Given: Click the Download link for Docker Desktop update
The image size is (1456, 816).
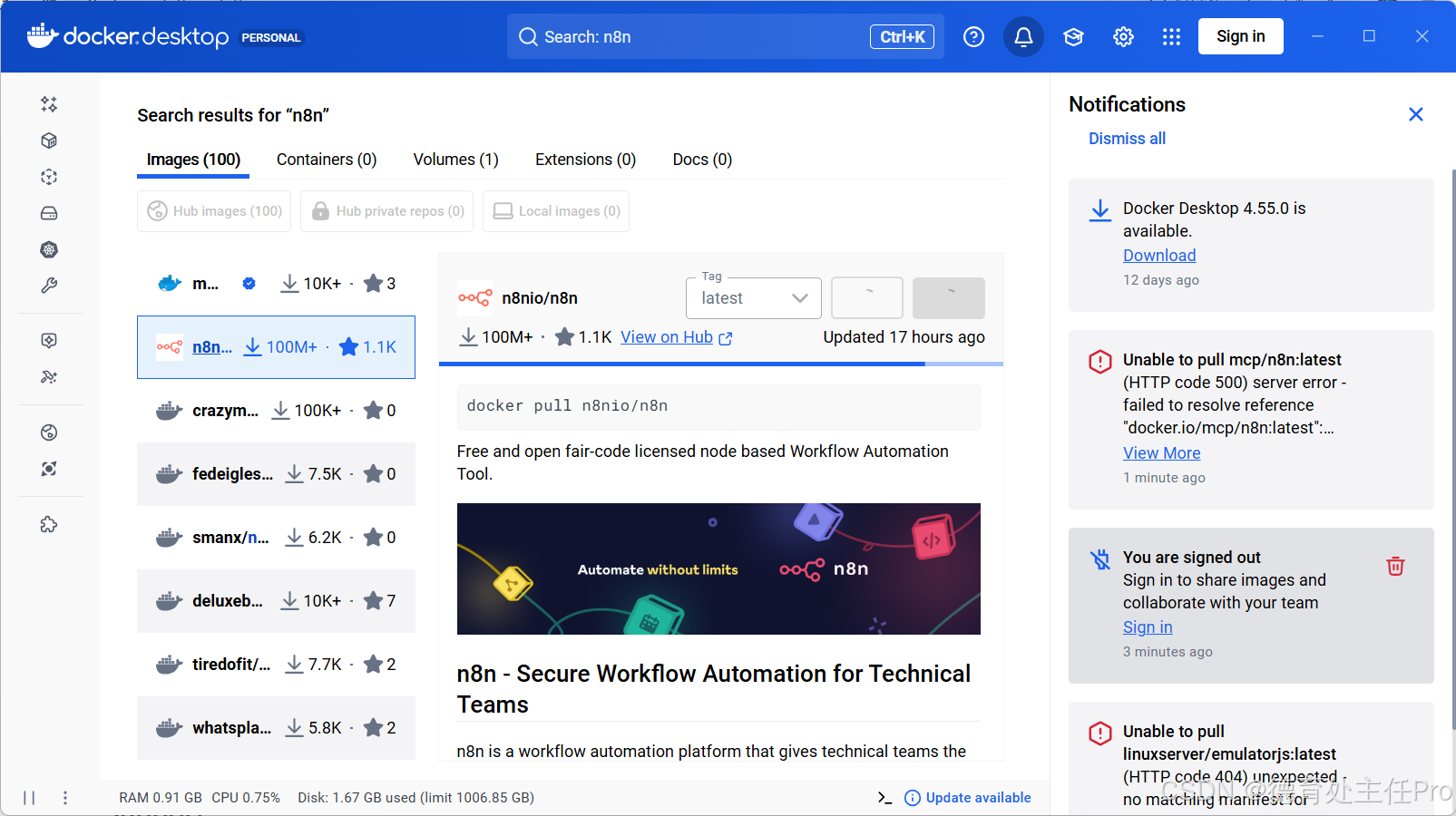Looking at the screenshot, I should (x=1159, y=256).
